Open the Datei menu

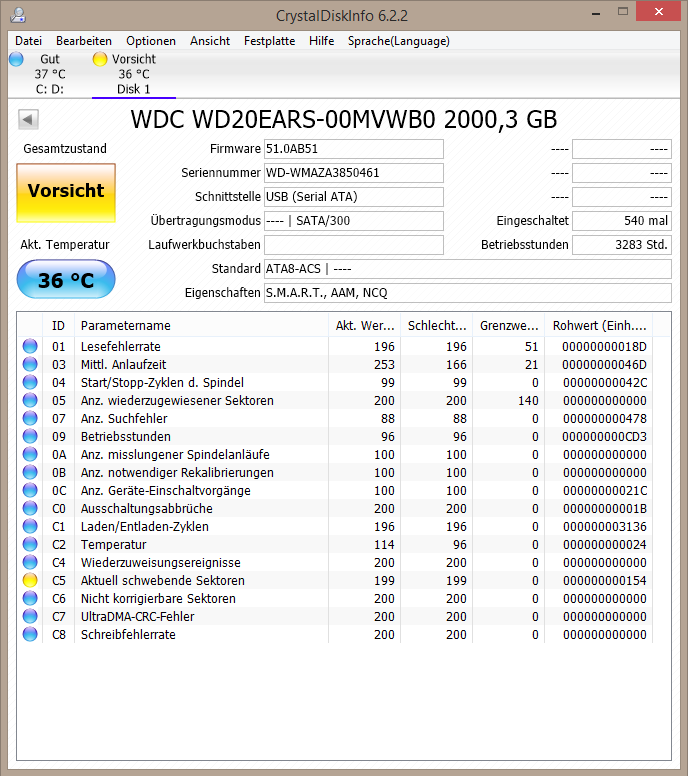[x=28, y=41]
